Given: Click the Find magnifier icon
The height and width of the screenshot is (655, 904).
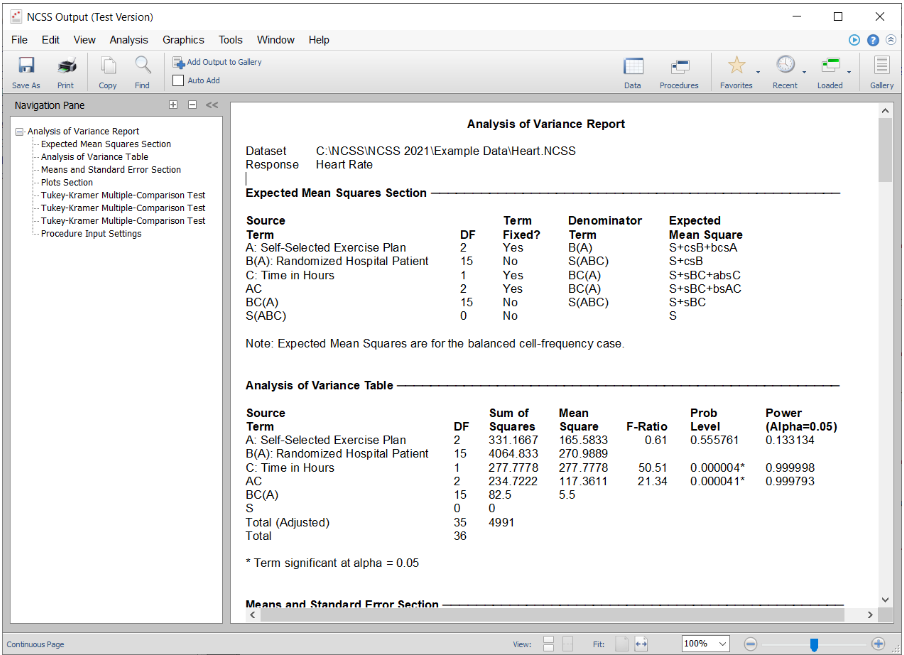Looking at the screenshot, I should 142,67.
